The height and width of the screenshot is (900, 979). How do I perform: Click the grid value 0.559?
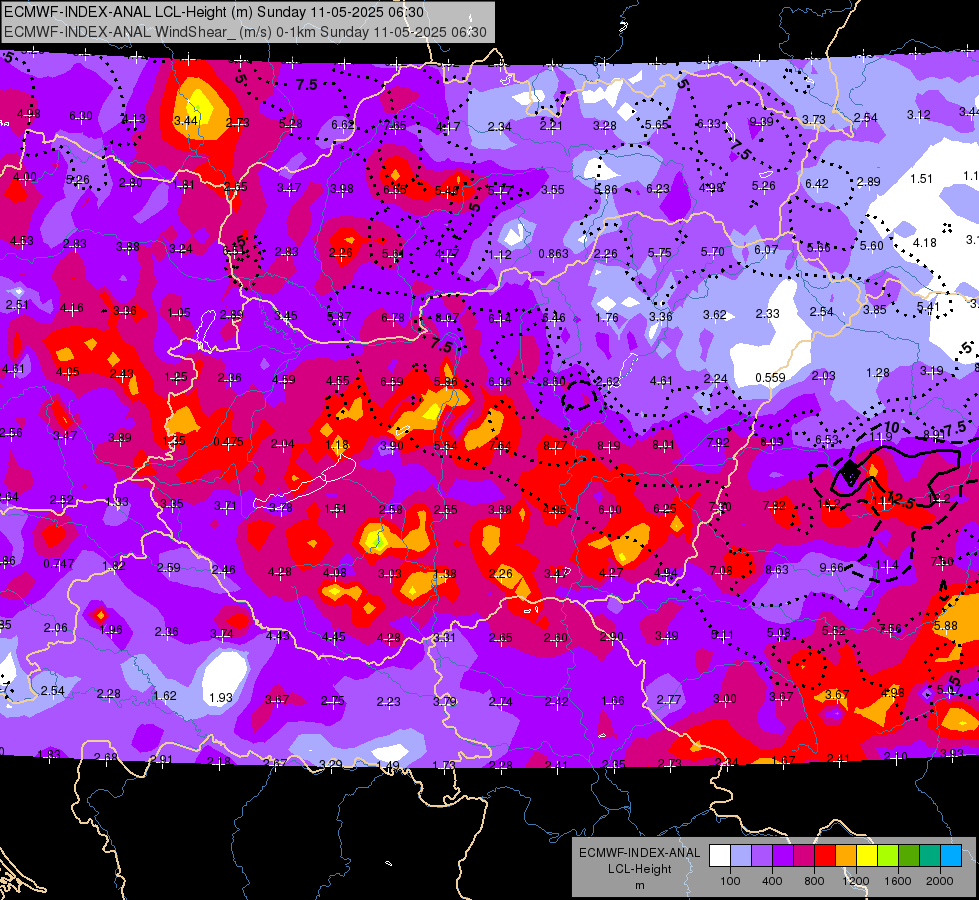pos(770,378)
